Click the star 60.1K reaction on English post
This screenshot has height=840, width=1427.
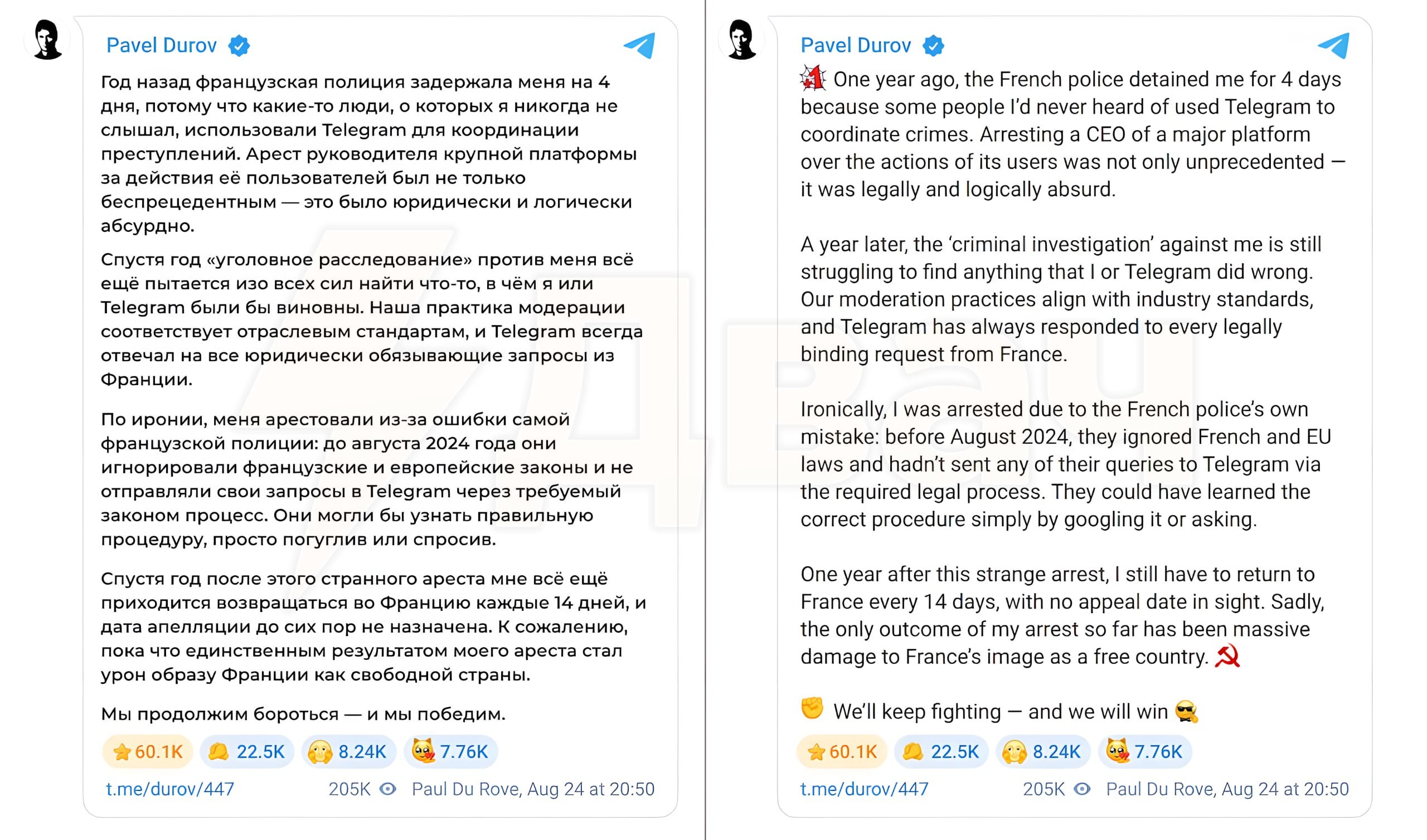point(842,751)
